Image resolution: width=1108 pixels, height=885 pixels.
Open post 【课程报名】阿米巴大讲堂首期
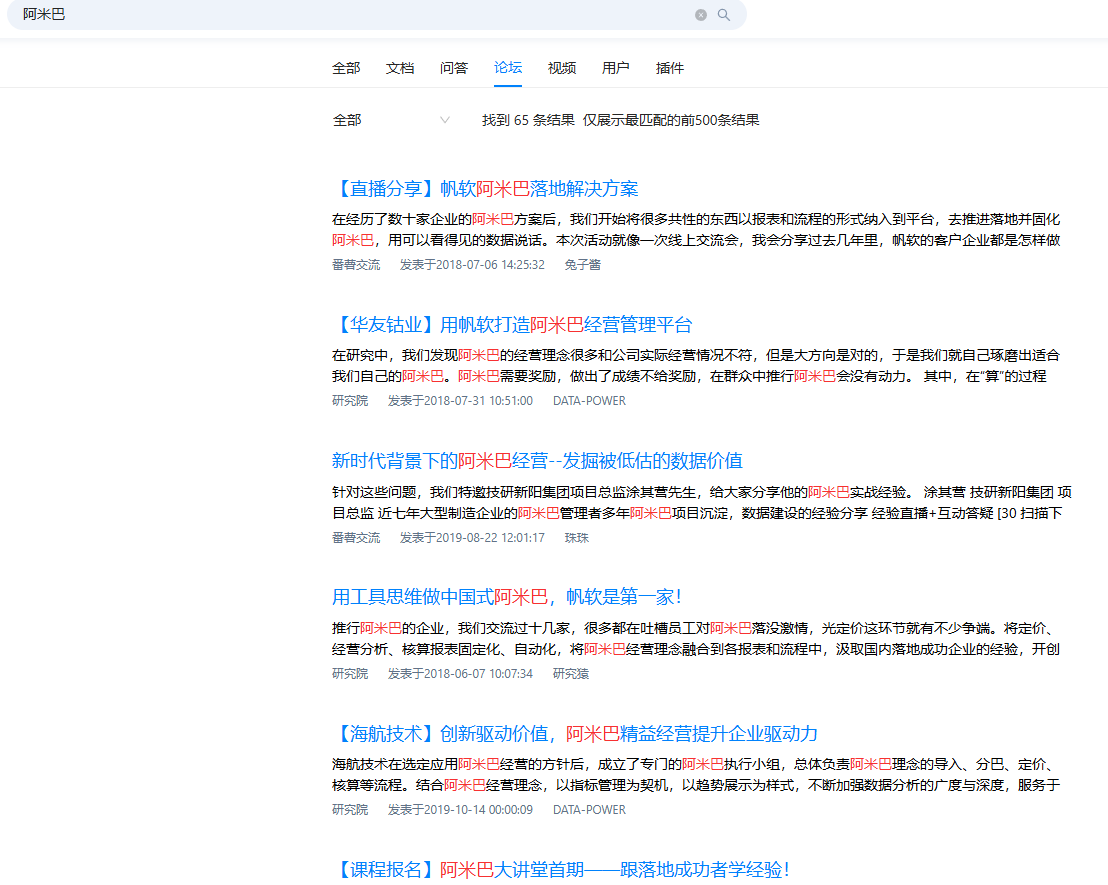[x=562, y=869]
